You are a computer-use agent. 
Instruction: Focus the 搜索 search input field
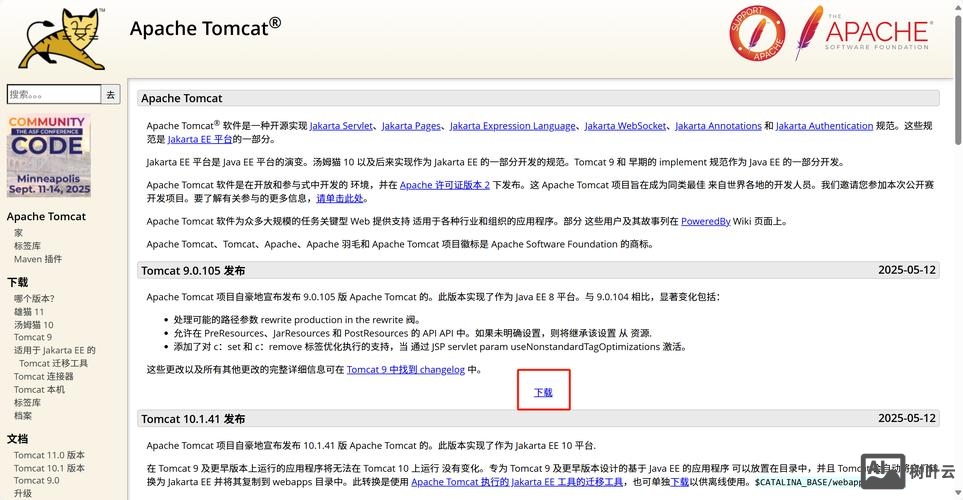pyautogui.click(x=54, y=94)
